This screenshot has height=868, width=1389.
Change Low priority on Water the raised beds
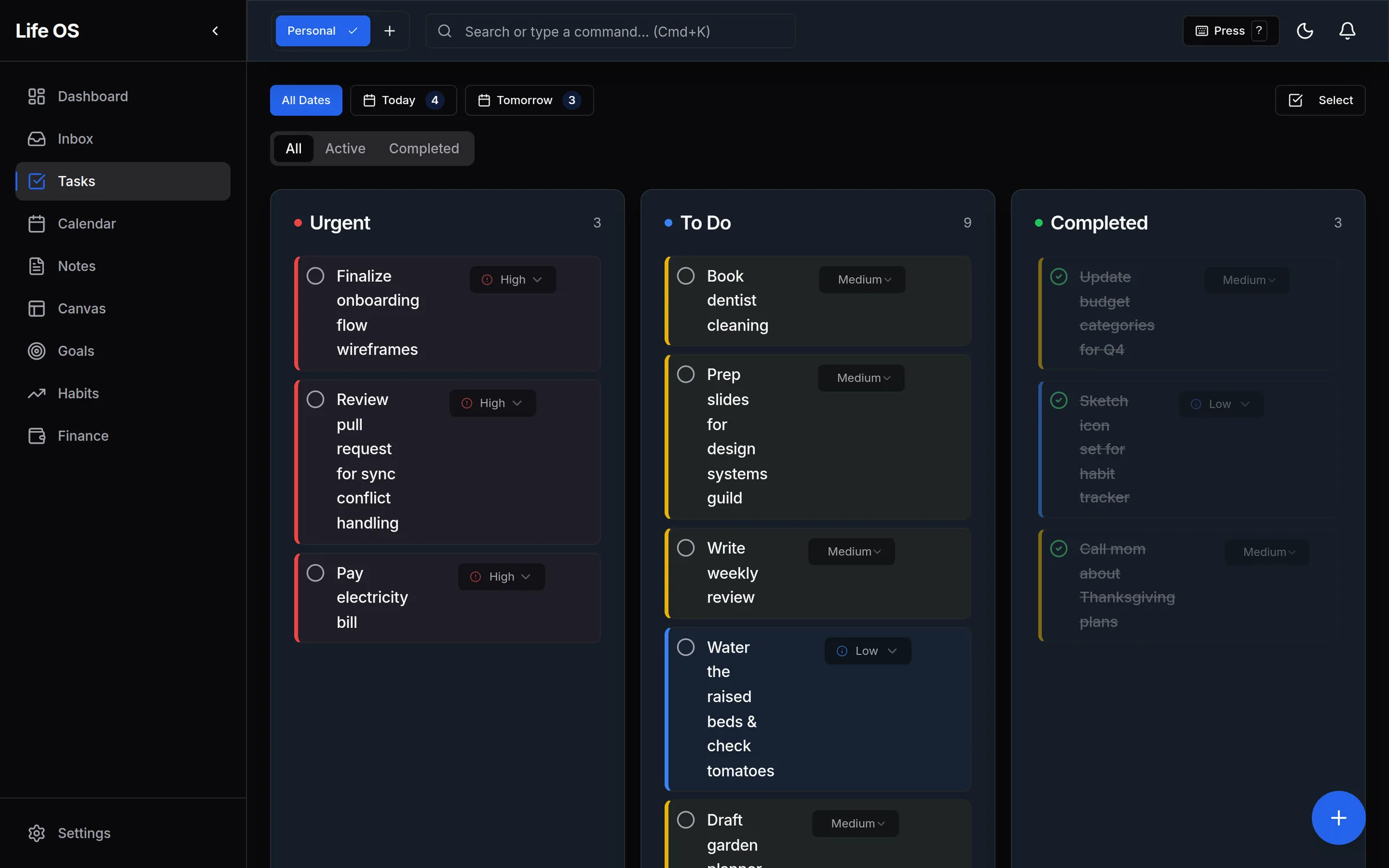[868, 651]
